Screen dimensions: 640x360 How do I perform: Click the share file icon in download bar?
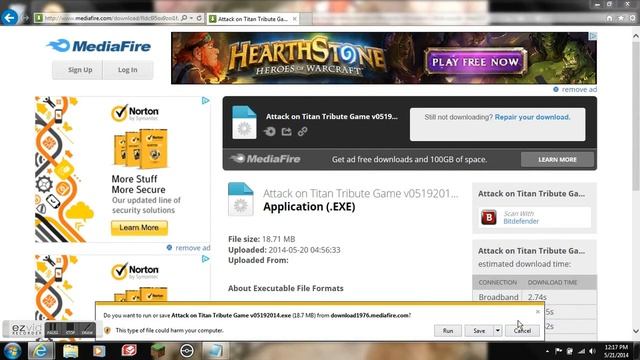coord(287,131)
